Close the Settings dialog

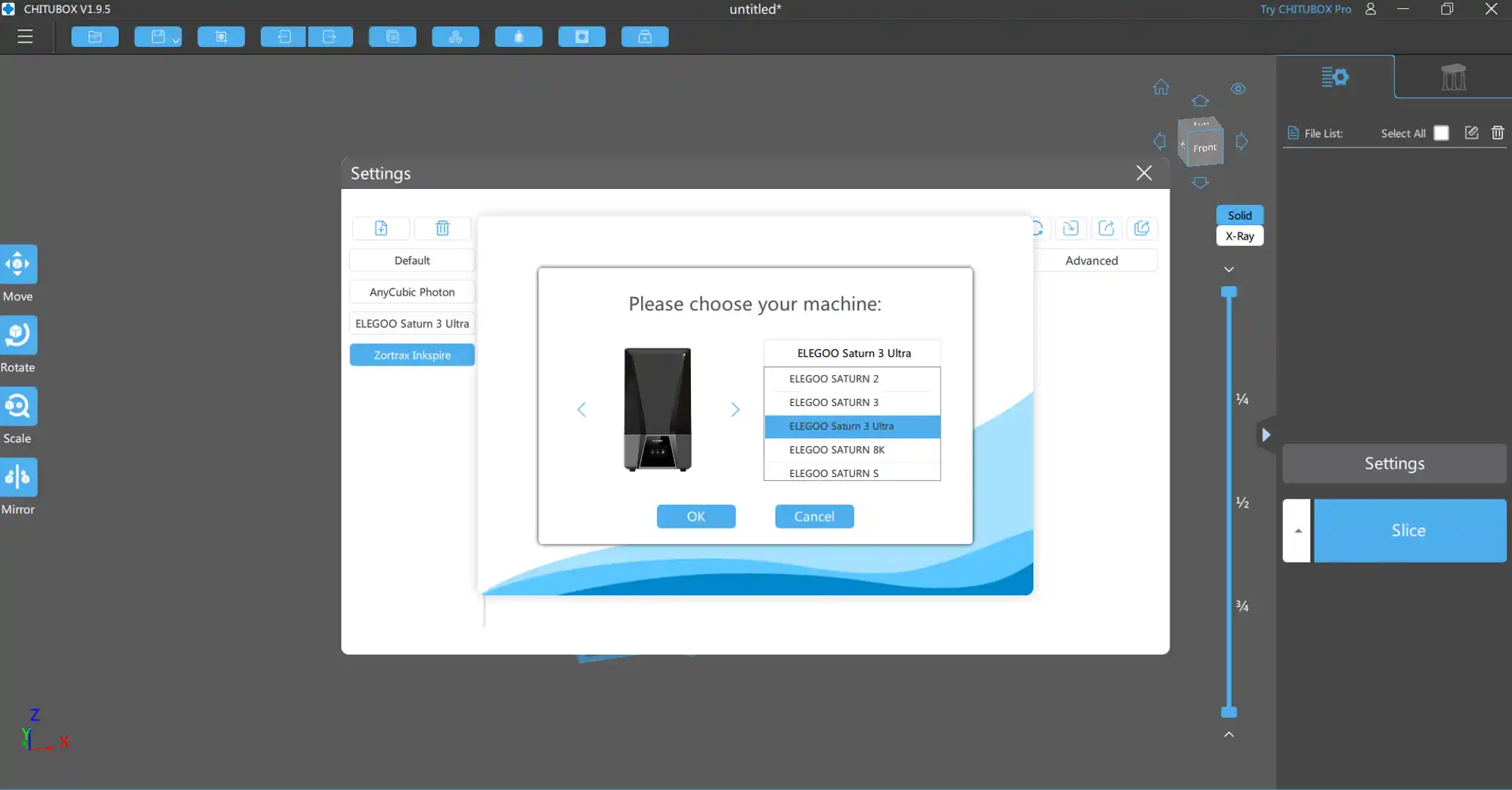[x=1144, y=173]
